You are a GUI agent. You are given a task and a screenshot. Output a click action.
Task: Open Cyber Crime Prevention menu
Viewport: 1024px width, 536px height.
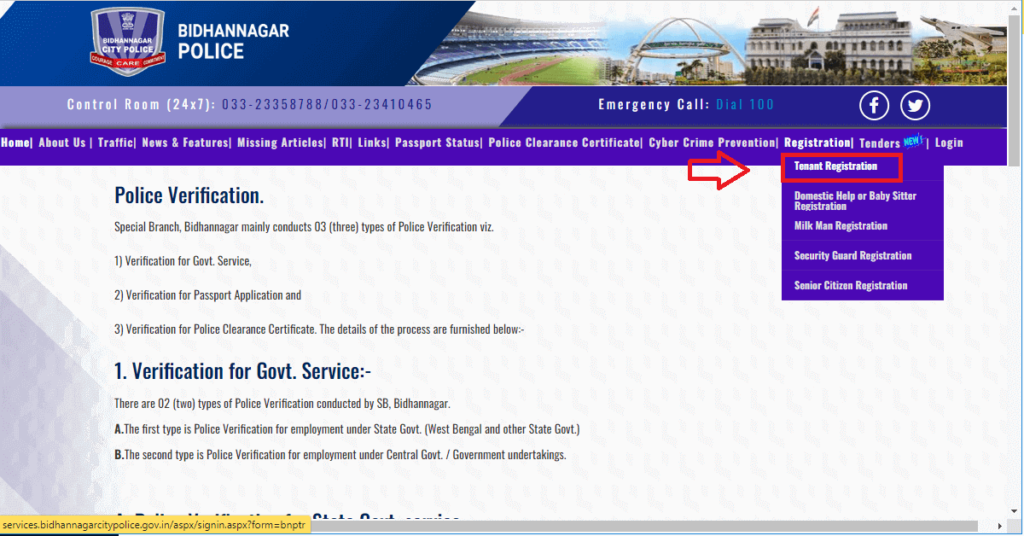712,142
